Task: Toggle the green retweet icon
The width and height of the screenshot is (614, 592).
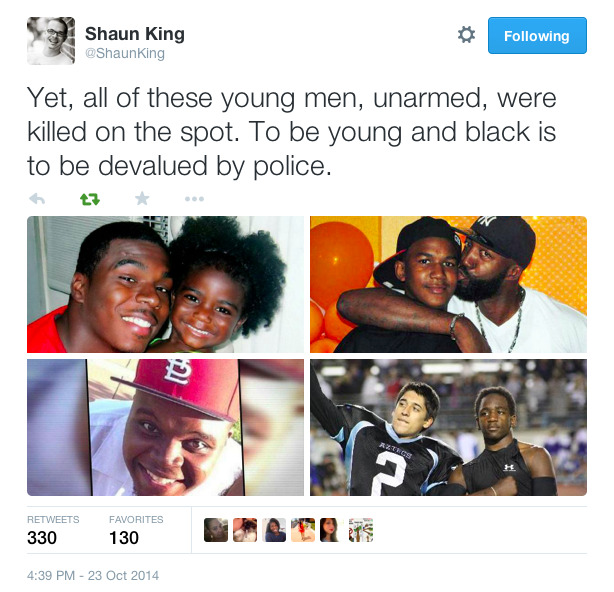Action: coord(90,199)
